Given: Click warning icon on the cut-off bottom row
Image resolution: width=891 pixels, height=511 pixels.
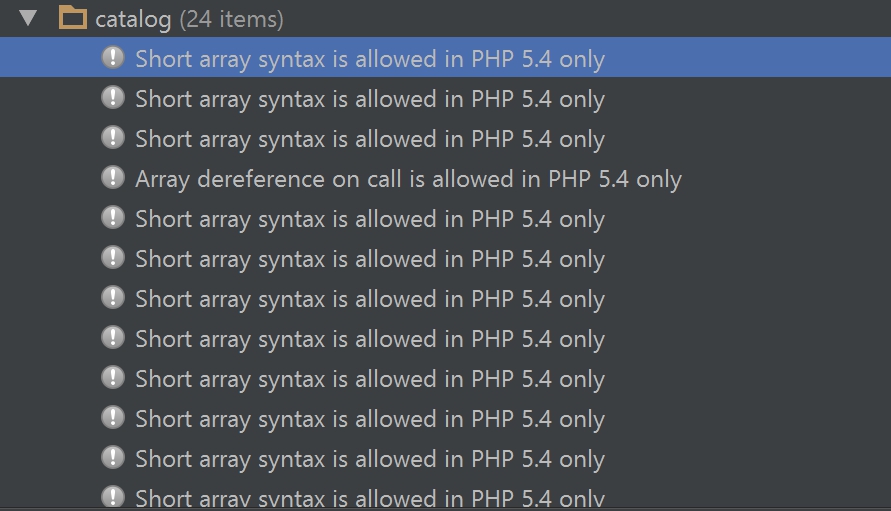Looking at the screenshot, I should pyautogui.click(x=114, y=496).
